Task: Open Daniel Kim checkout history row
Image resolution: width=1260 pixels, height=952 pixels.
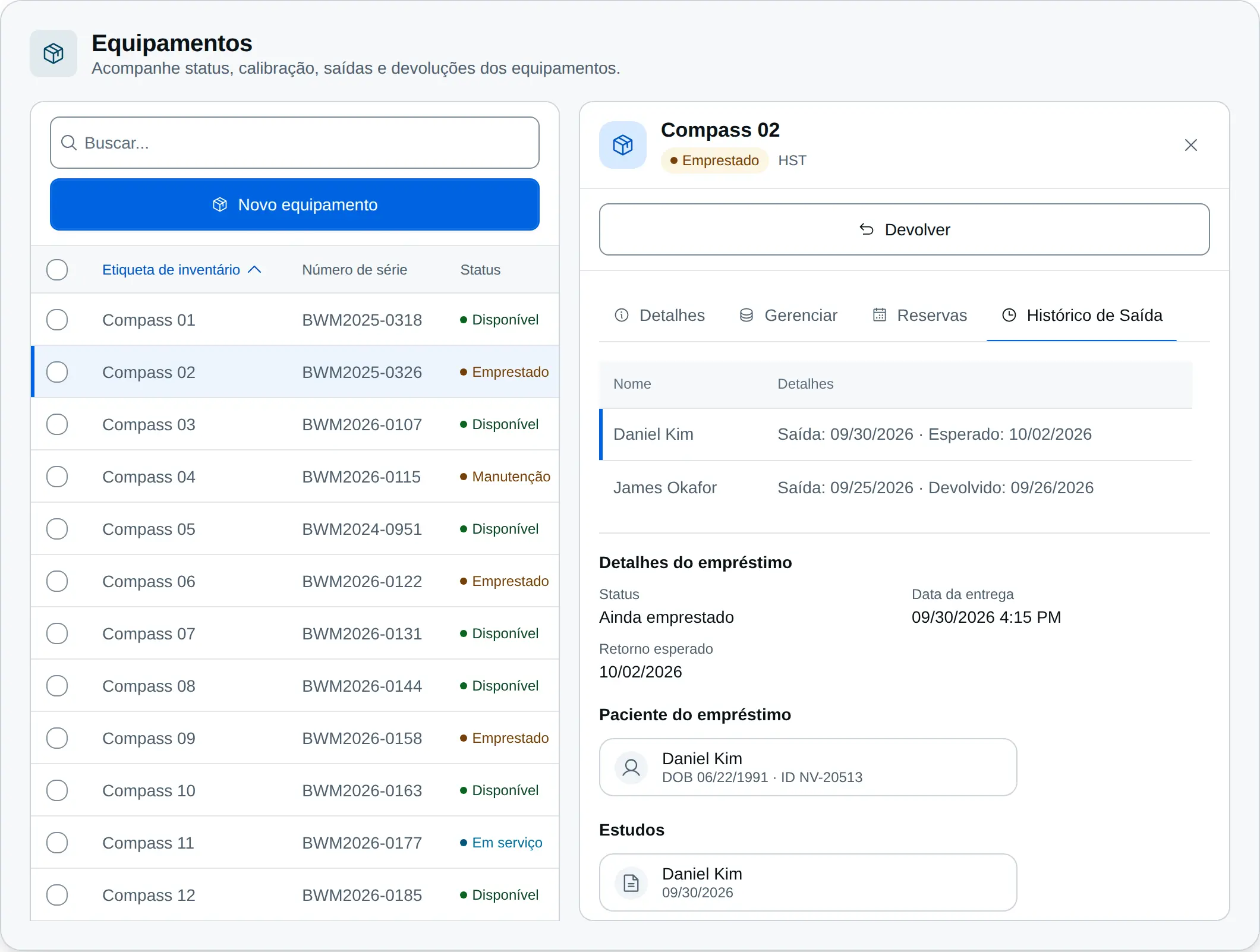Action: click(896, 434)
